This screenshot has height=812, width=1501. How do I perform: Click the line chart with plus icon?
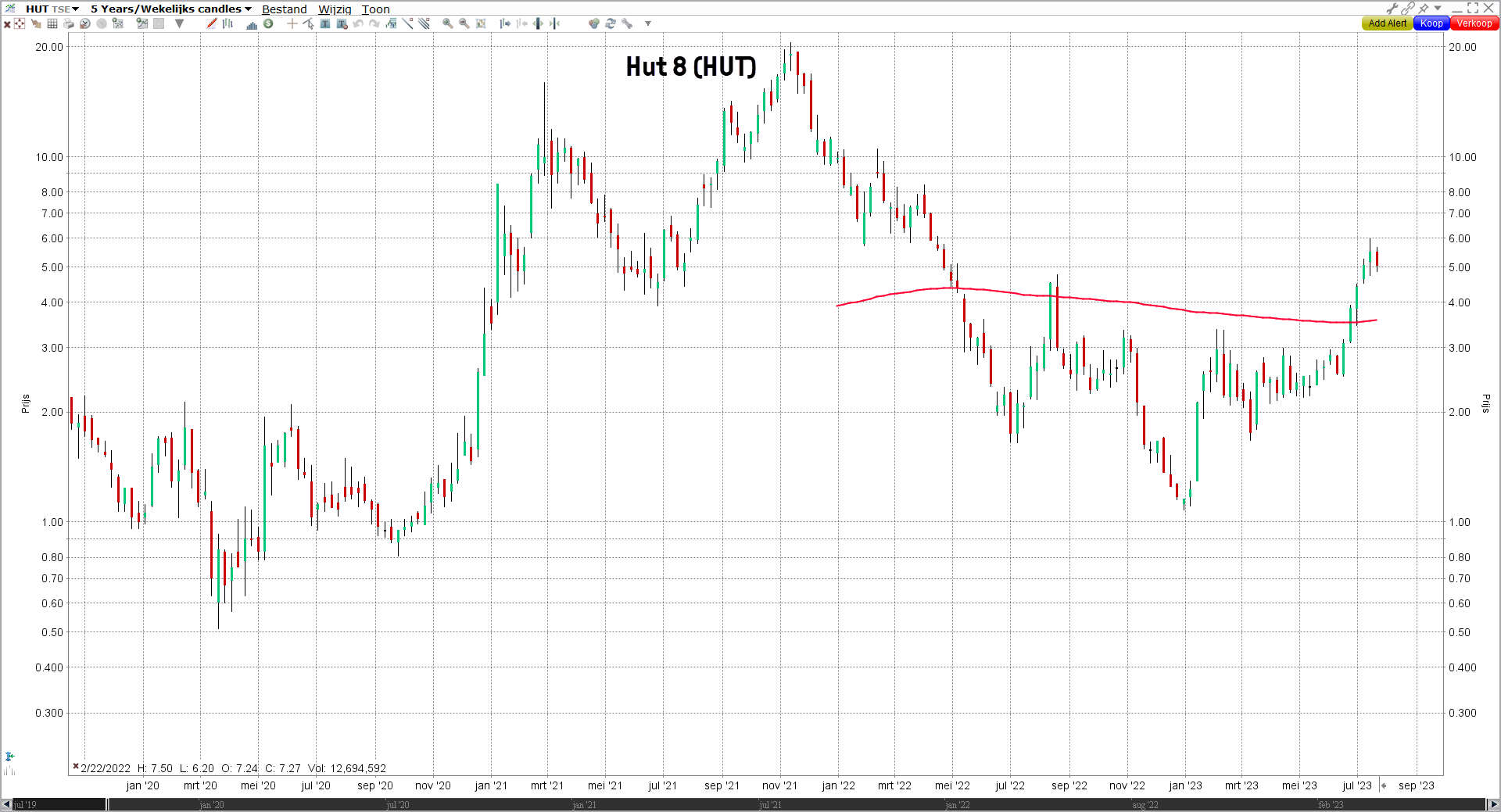142,23
